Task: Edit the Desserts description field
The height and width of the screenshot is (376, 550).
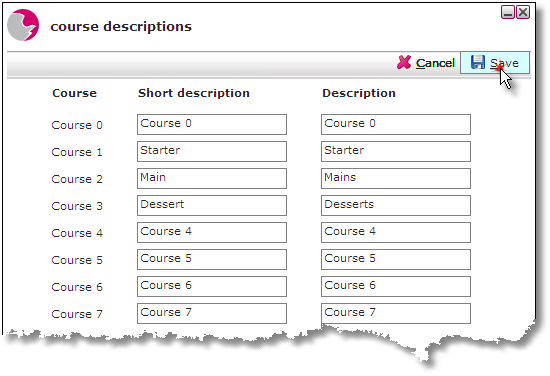Action: click(x=396, y=205)
